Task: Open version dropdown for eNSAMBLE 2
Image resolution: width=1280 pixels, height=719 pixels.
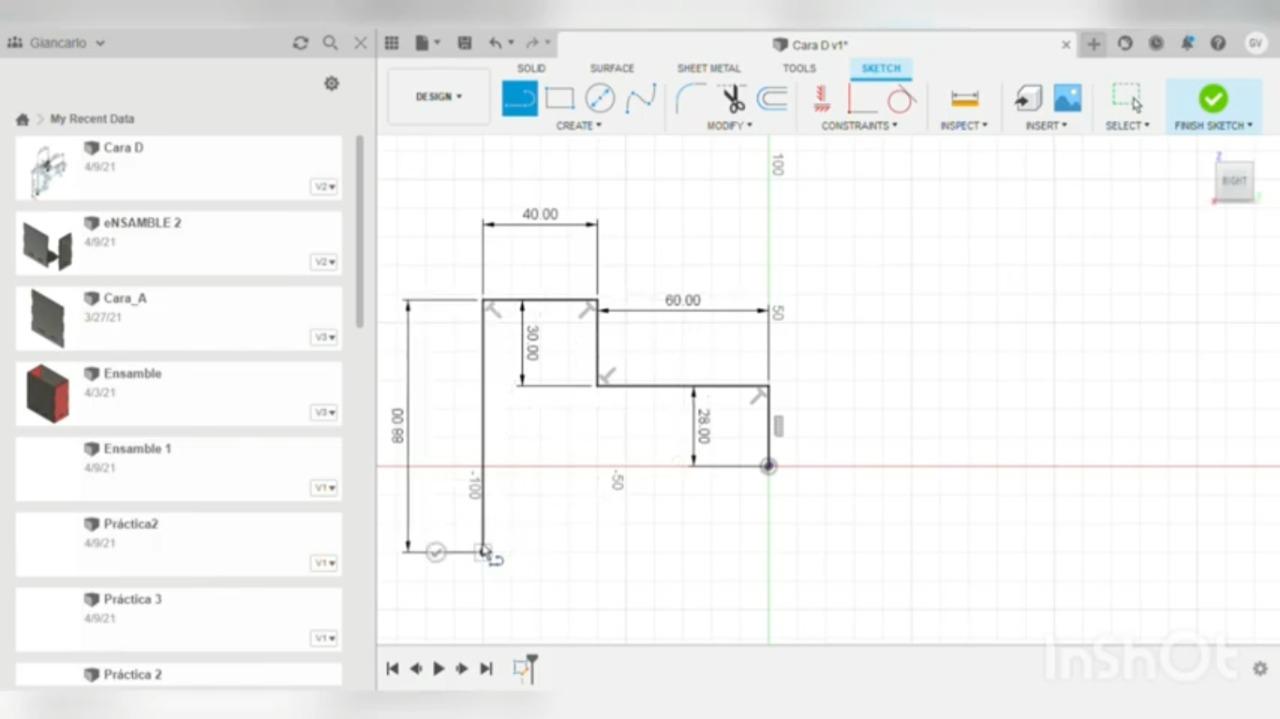Action: [x=324, y=262]
